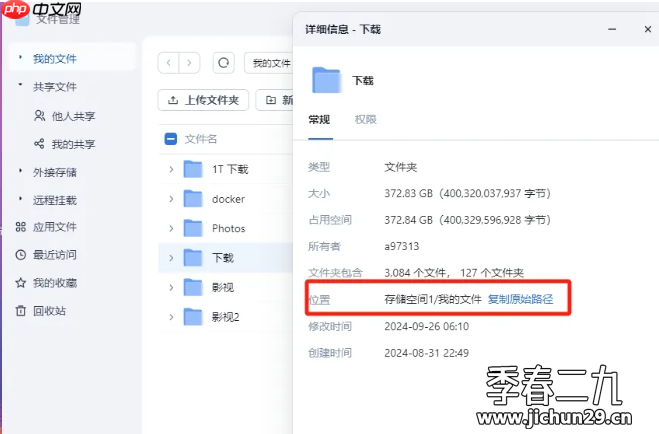659x434 pixels.
Task: Click the 2024-08-31 22:49 creation time
Action: 427,353
